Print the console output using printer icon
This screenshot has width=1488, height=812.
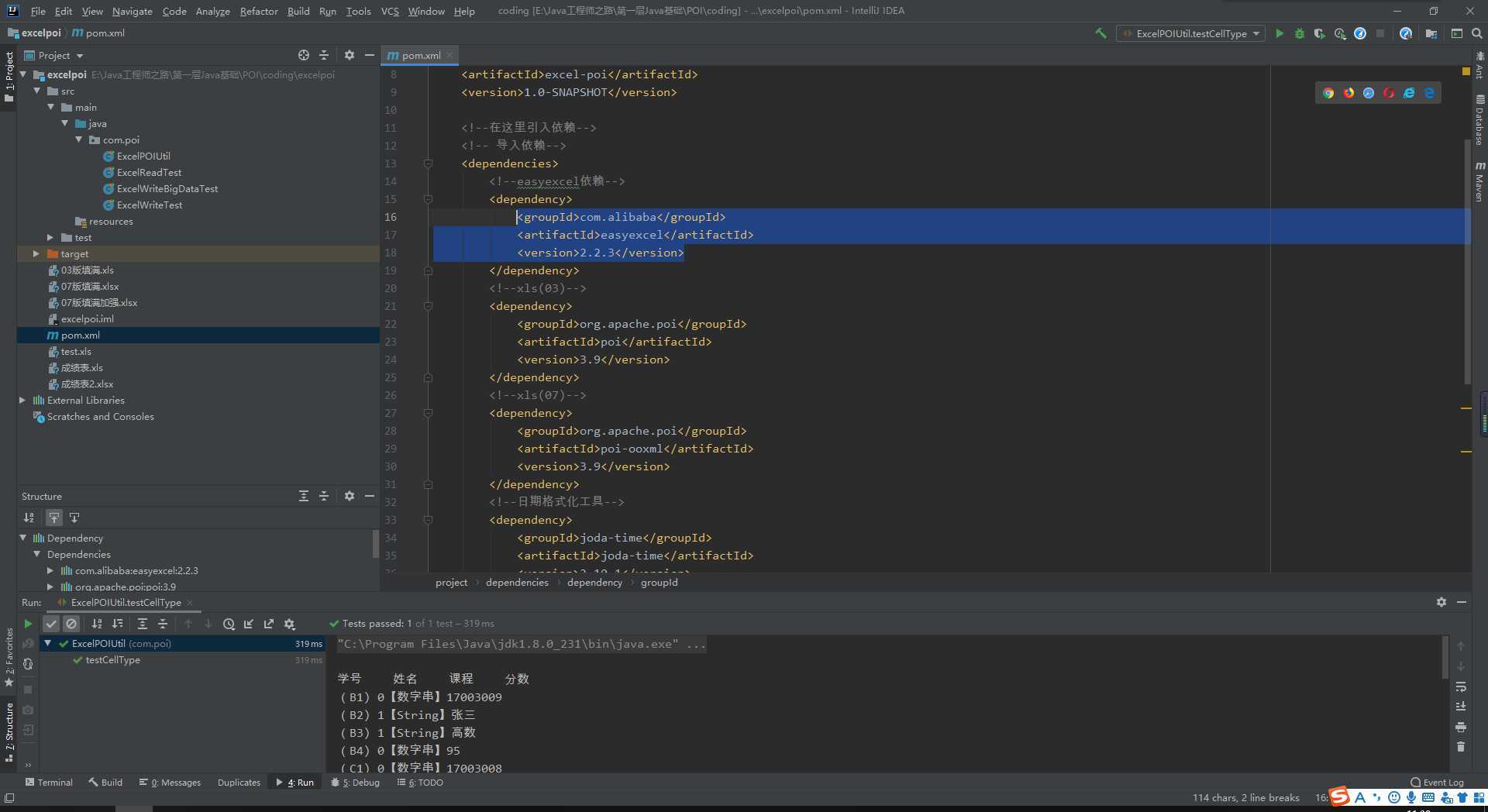point(1461,727)
